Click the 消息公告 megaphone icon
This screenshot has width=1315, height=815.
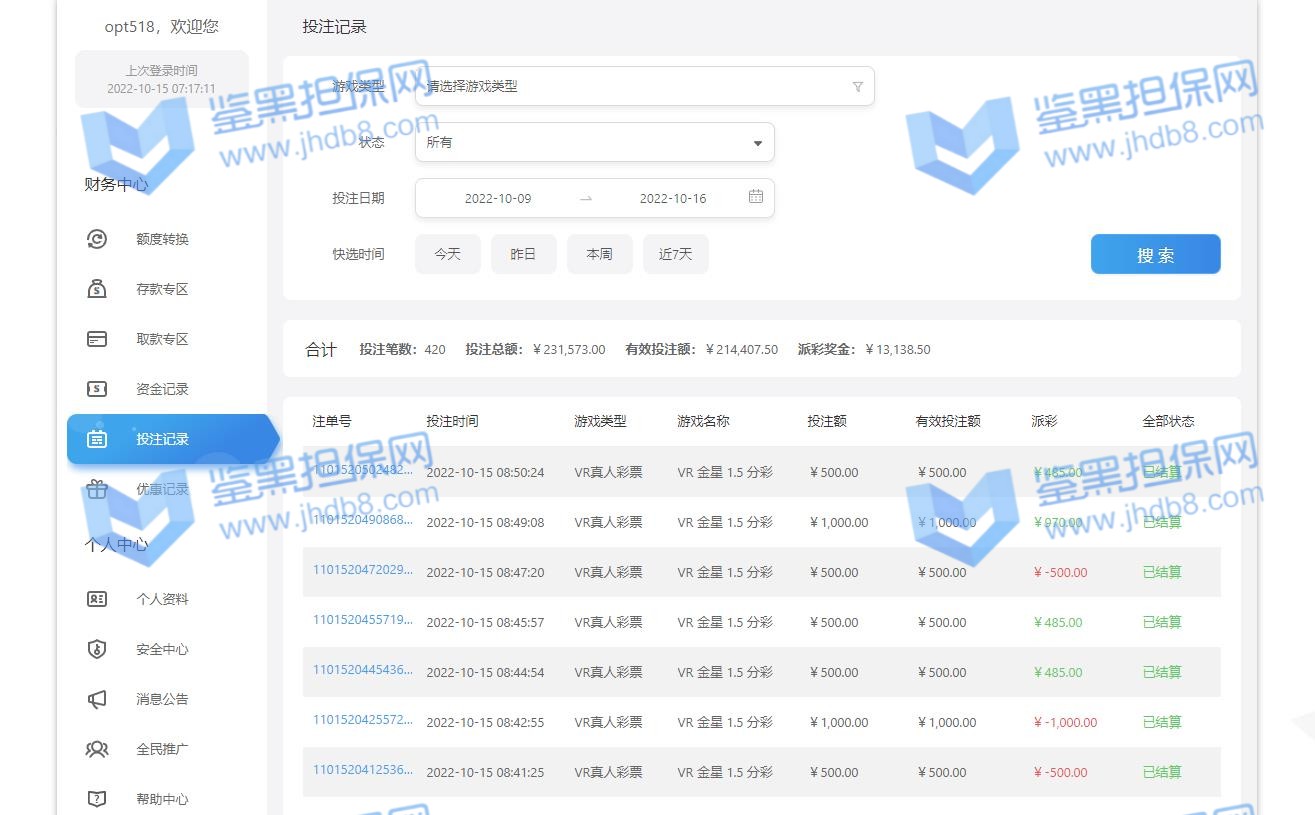pos(97,699)
